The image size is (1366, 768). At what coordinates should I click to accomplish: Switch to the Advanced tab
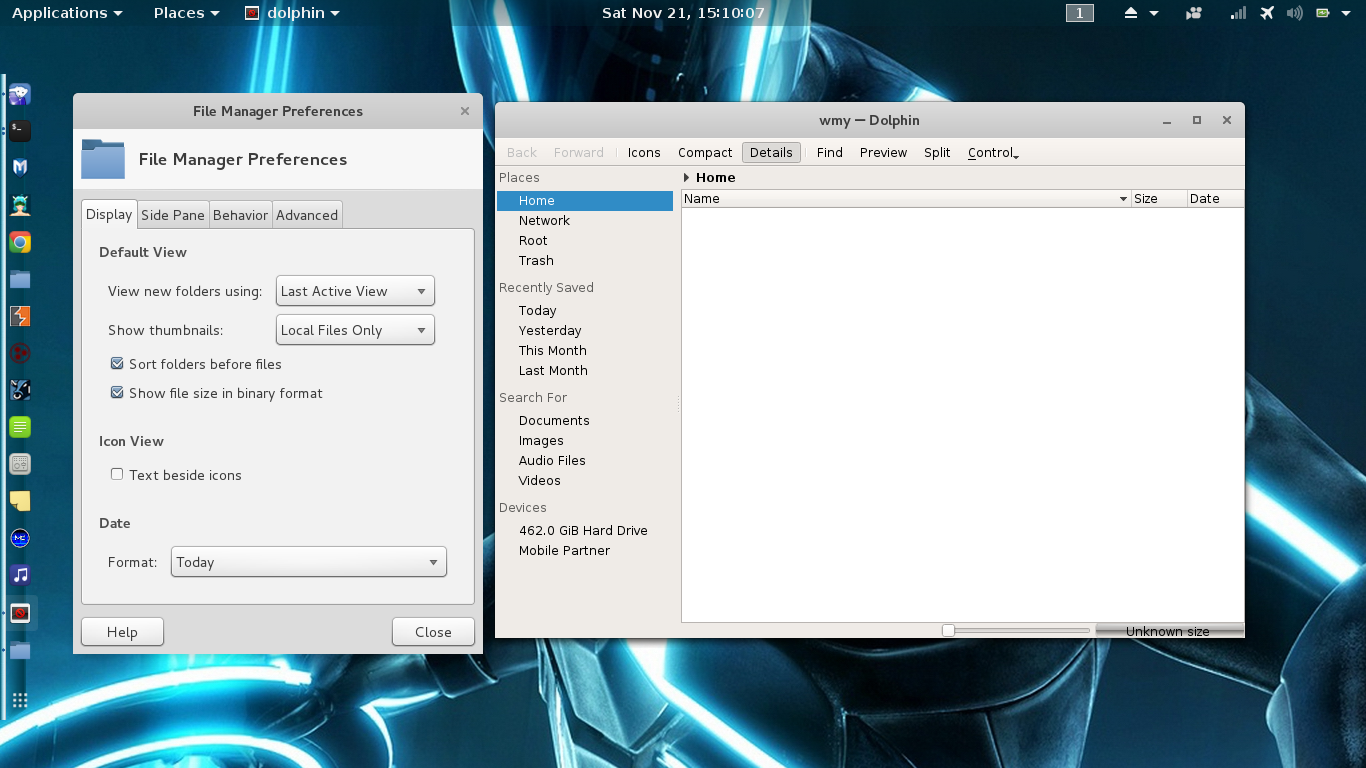pos(307,215)
